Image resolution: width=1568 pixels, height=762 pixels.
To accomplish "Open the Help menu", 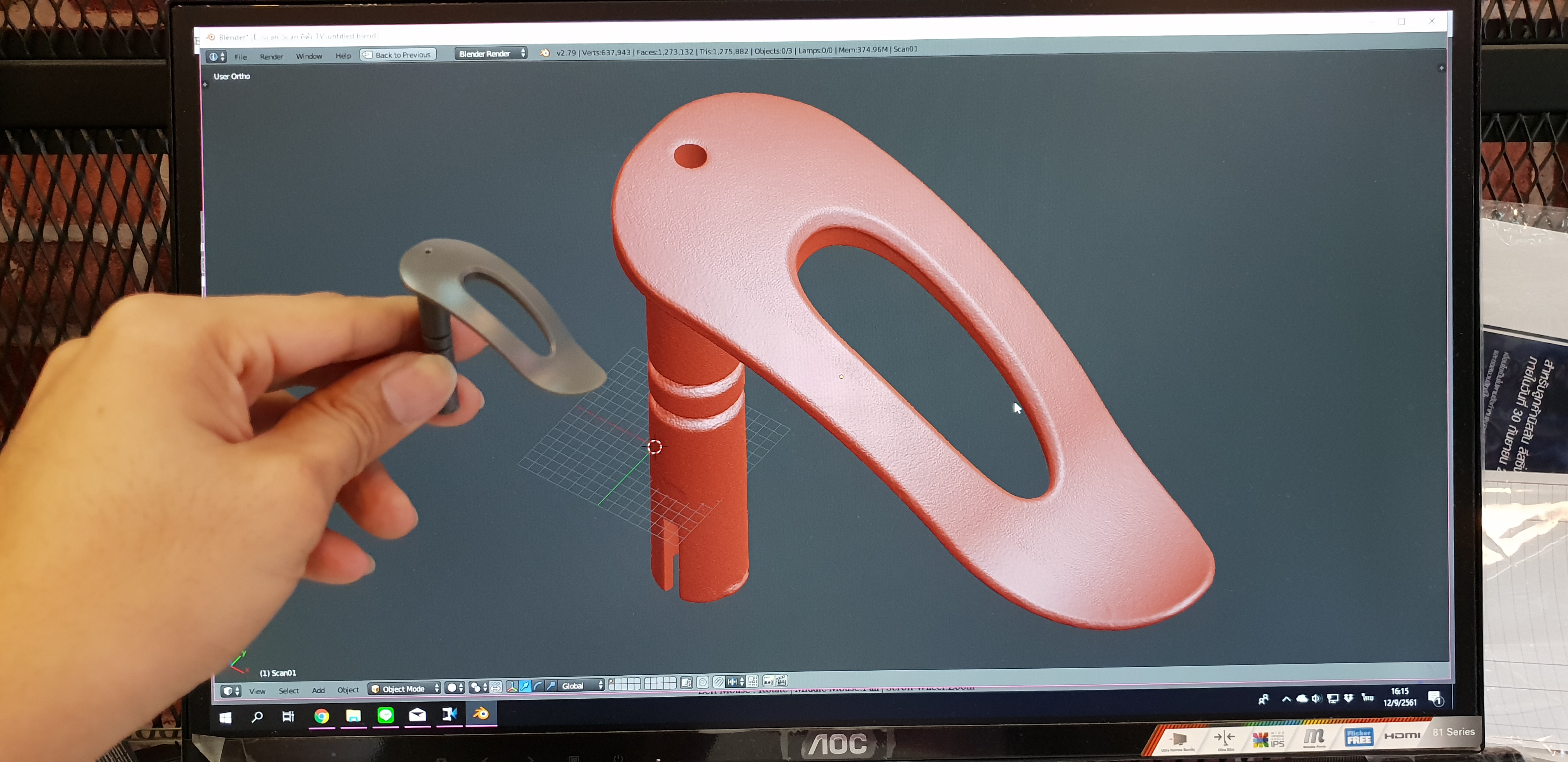I will coord(343,55).
